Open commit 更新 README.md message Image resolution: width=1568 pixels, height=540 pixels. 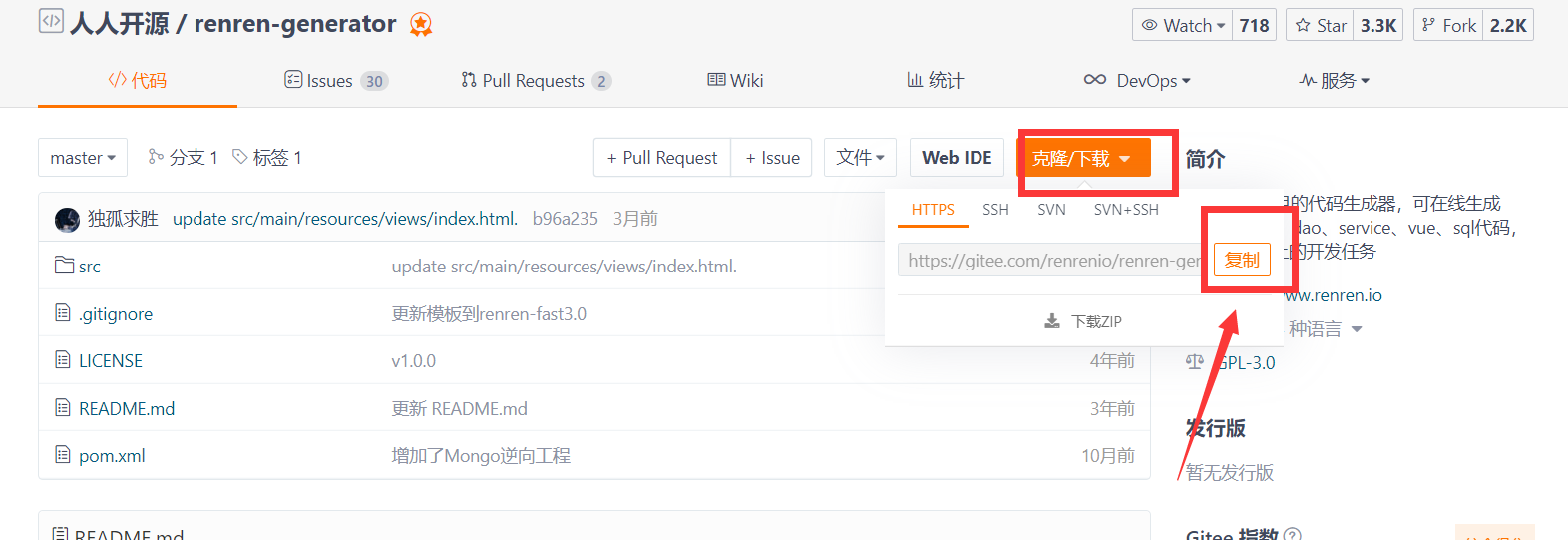click(460, 409)
